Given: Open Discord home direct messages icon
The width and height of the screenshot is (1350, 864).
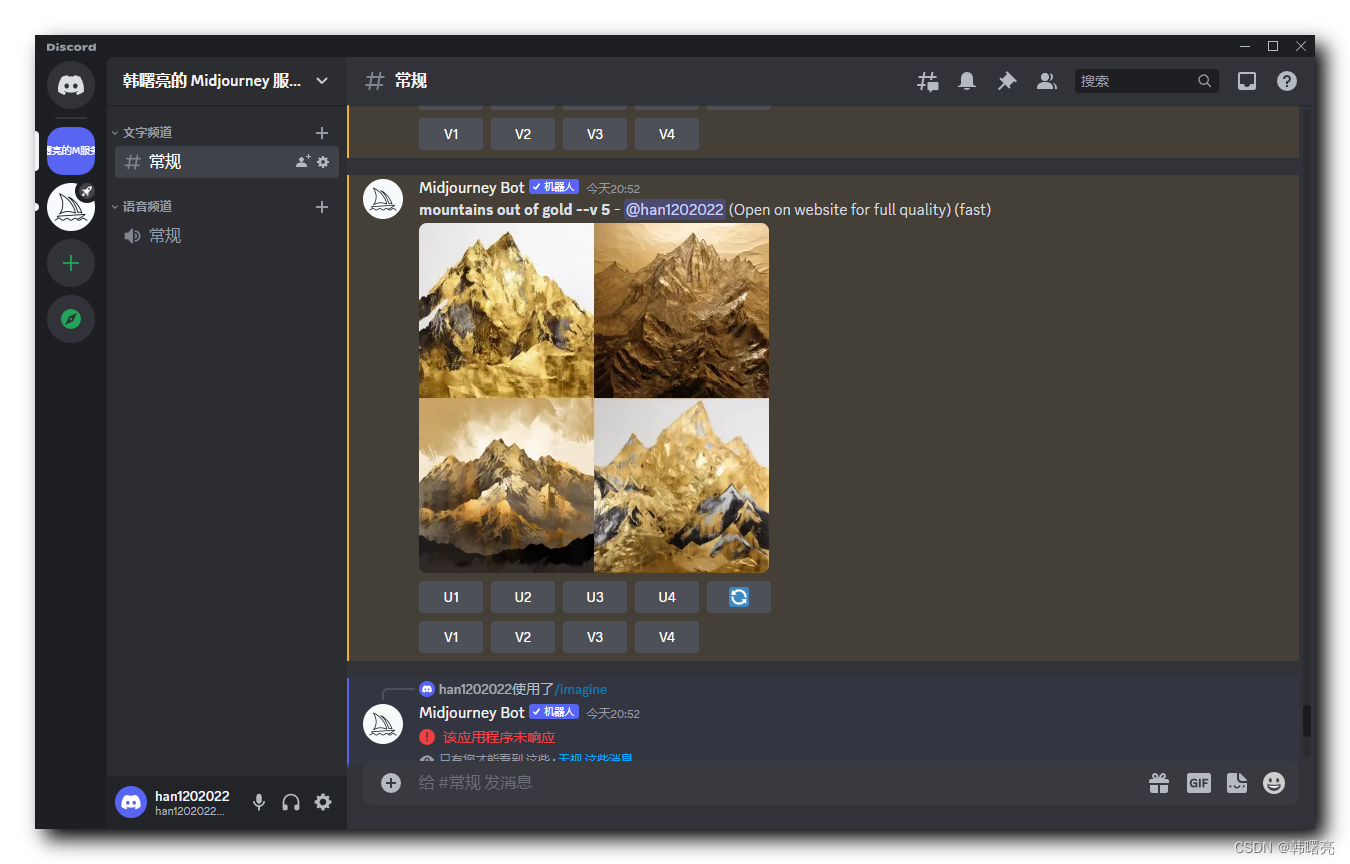Looking at the screenshot, I should coord(71,85).
